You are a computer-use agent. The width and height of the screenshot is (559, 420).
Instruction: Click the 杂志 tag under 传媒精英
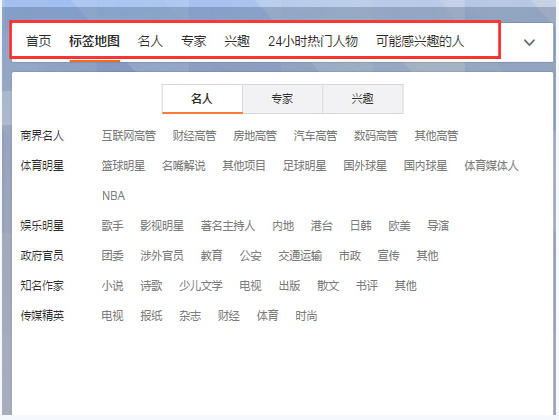(190, 316)
